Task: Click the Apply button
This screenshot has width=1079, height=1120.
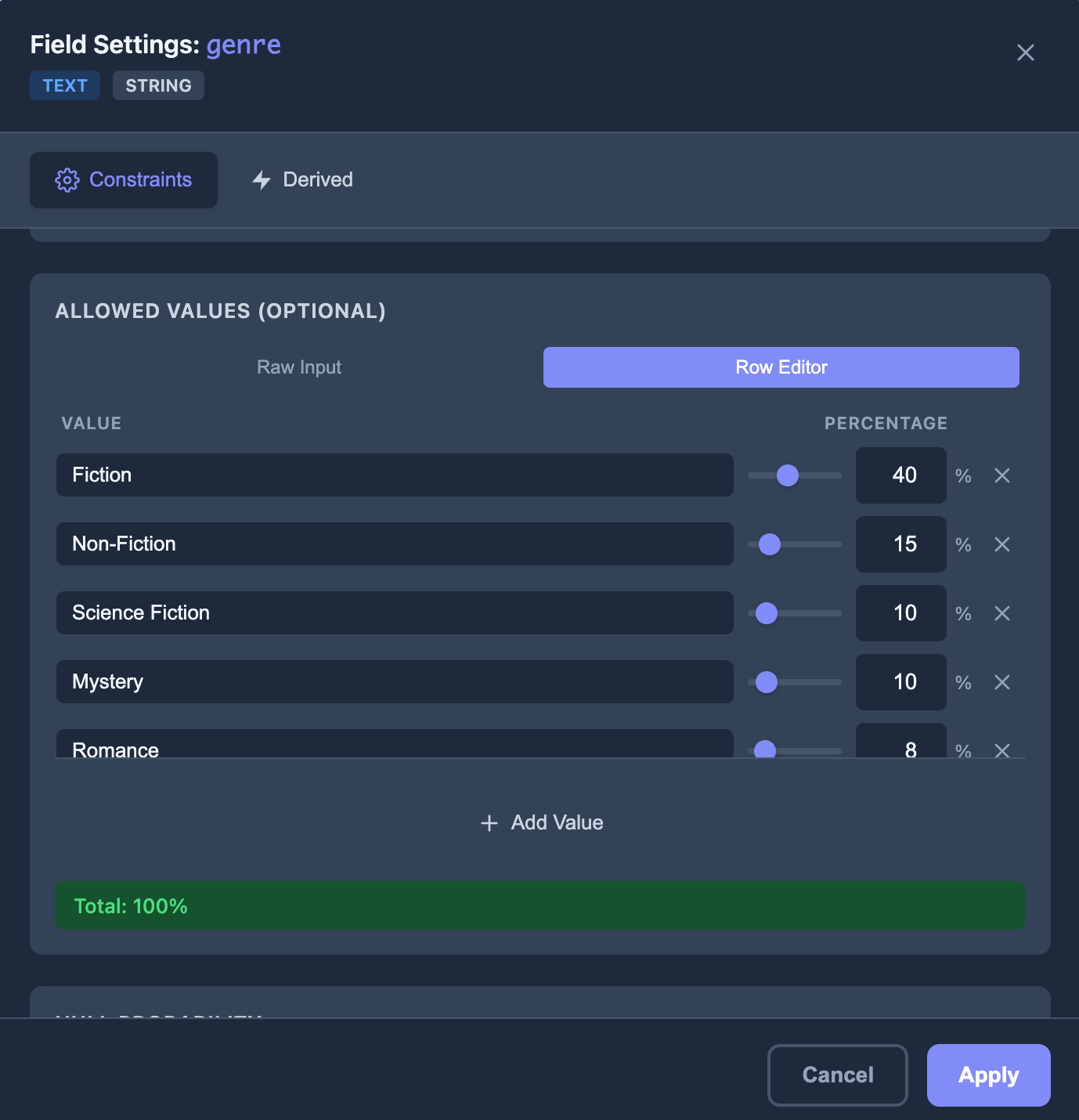Action: point(988,1075)
